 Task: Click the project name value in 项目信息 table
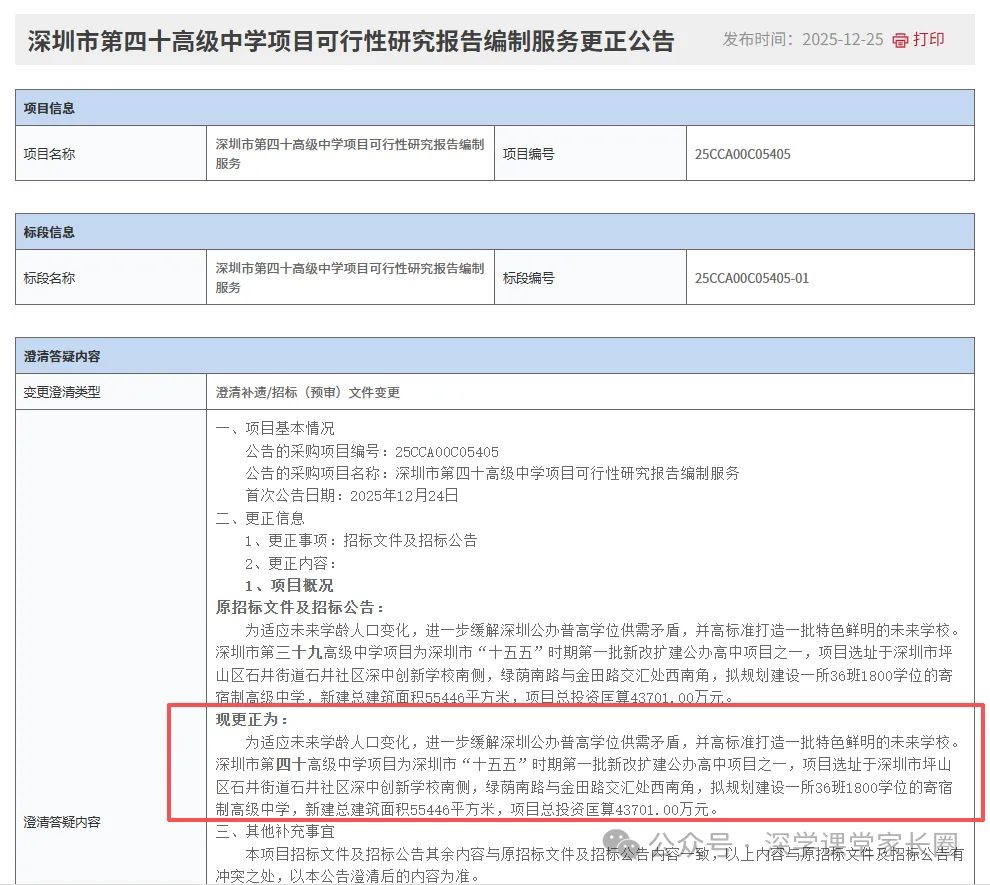tap(350, 153)
